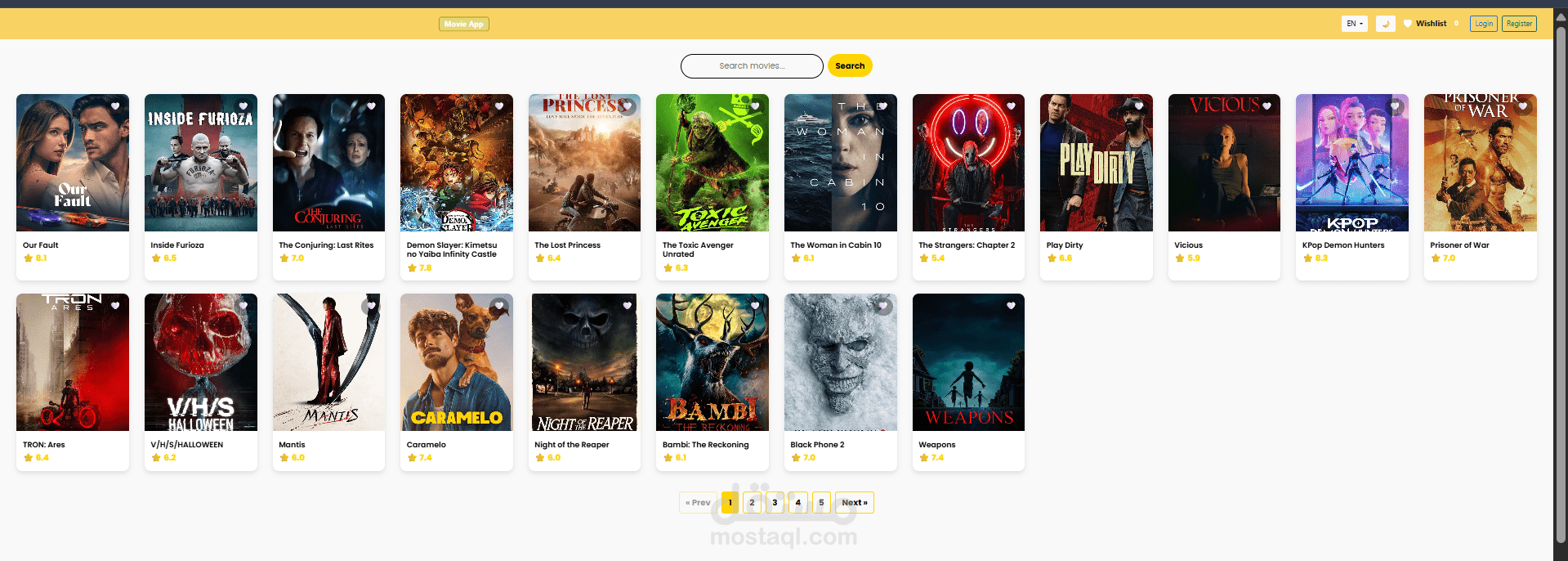Click the 'Night of the Reaper' title text
1568x561 pixels.
[x=572, y=445]
